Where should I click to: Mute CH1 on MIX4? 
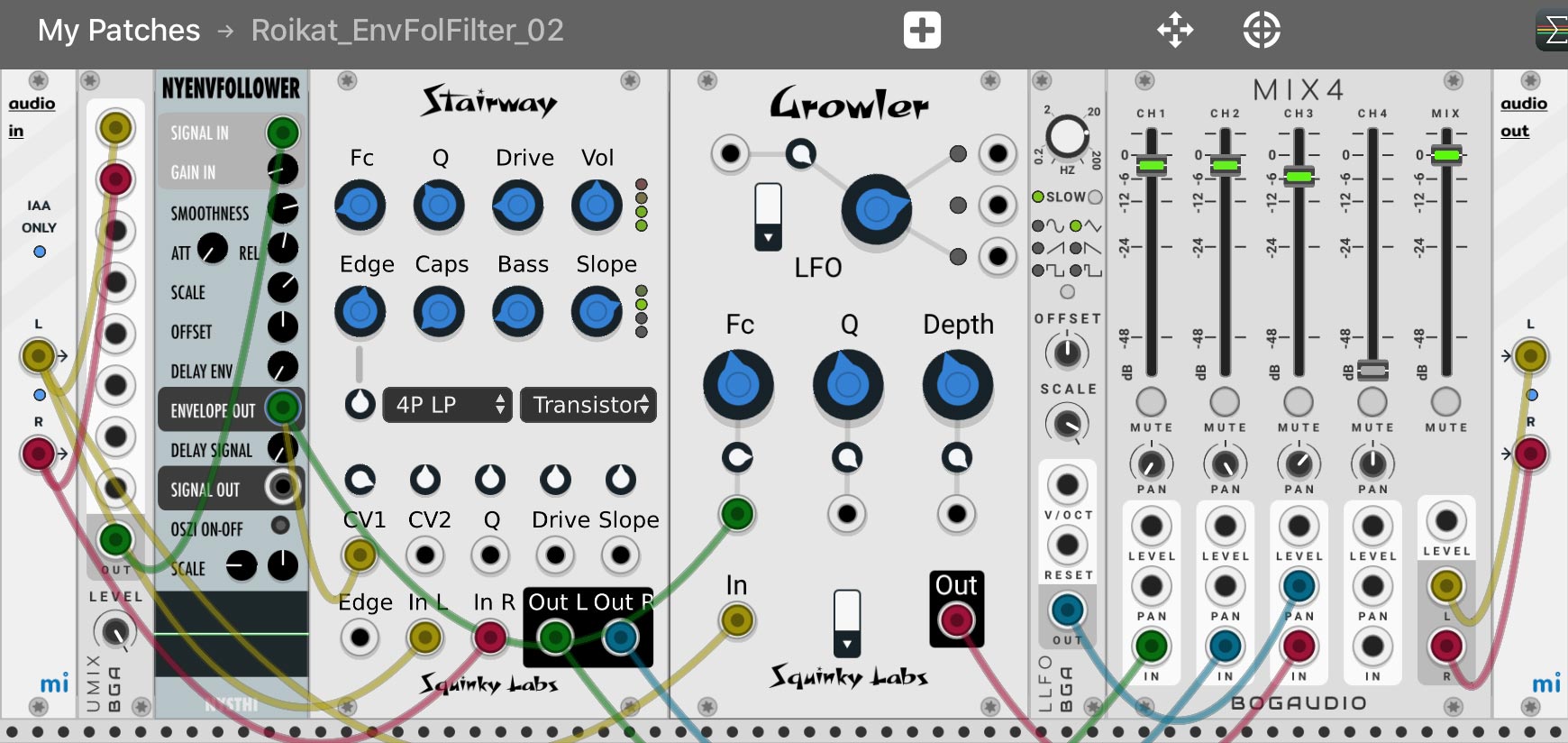(1151, 401)
